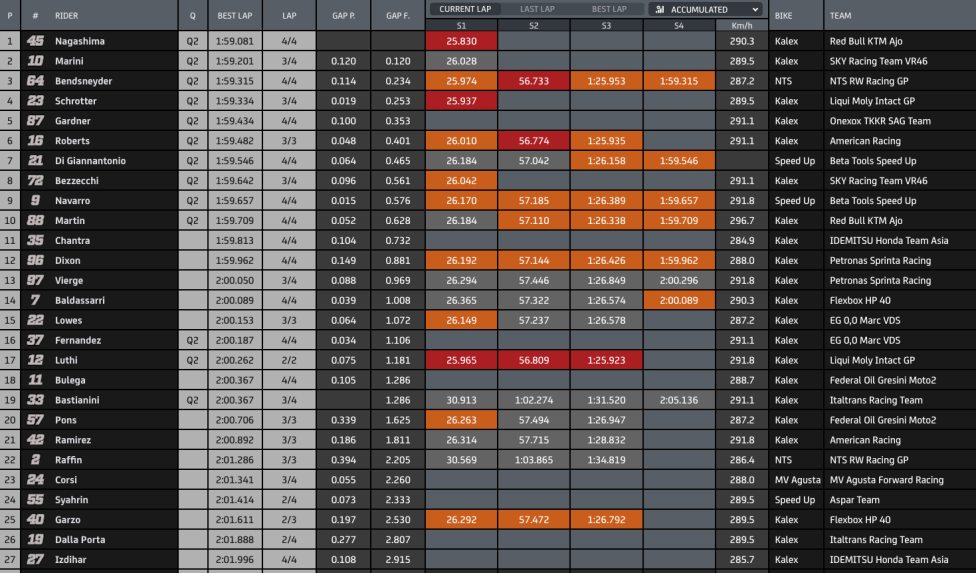
Task: Click rider number 64 badge for Bendsneyder
Action: (35, 81)
